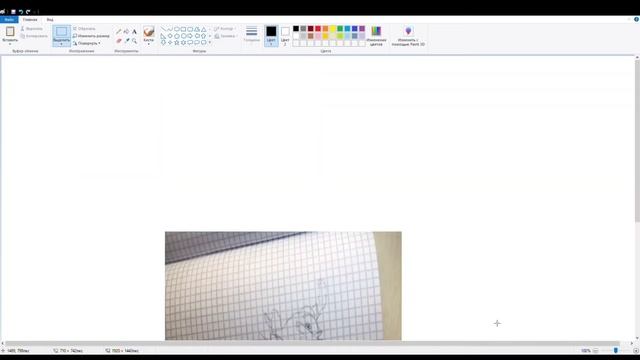This screenshot has width=640, height=360.
Task: Expand the Shapes gallery more arrow
Action: pyautogui.click(x=210, y=42)
